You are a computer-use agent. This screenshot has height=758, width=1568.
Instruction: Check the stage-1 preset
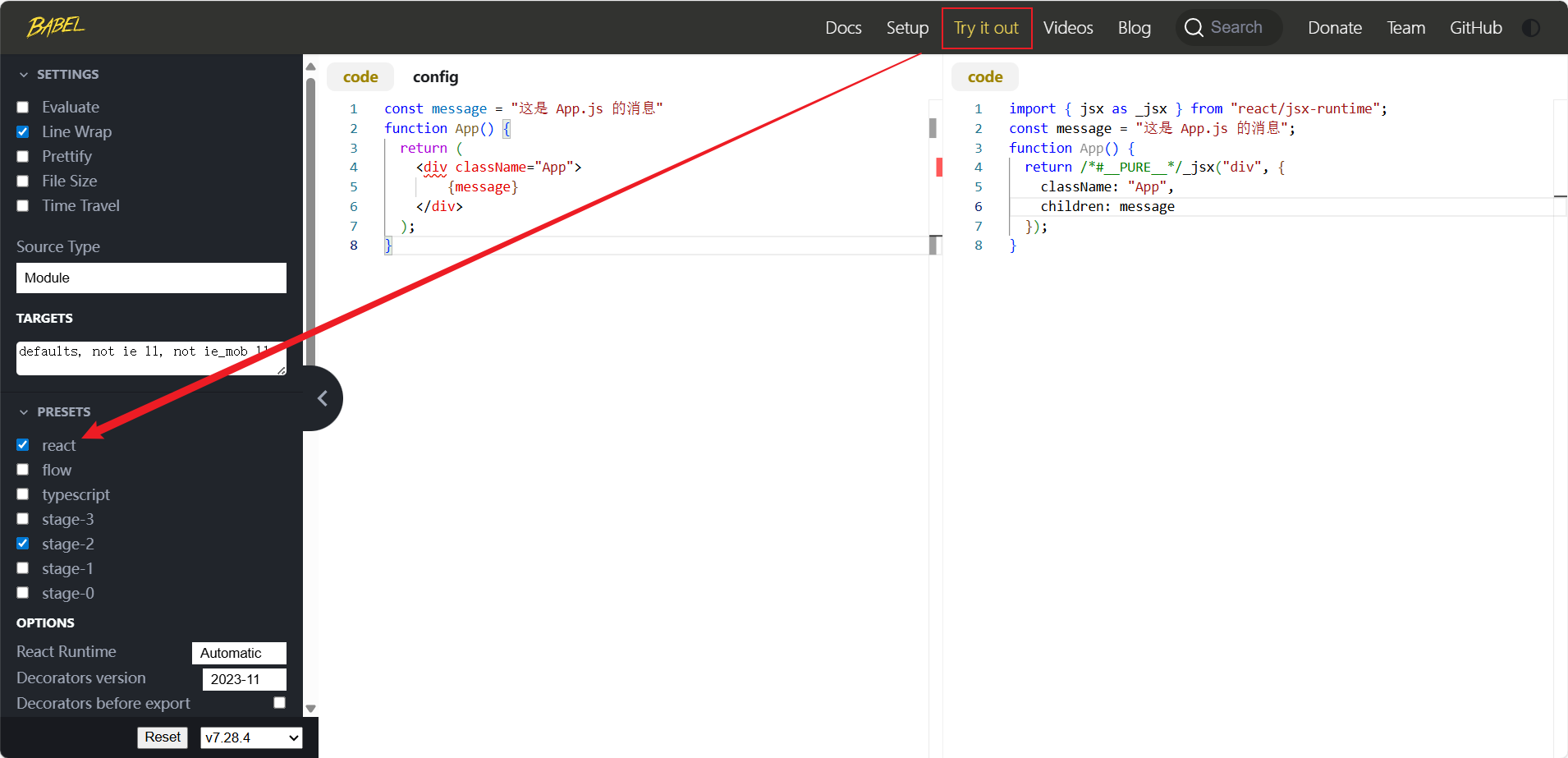23,568
